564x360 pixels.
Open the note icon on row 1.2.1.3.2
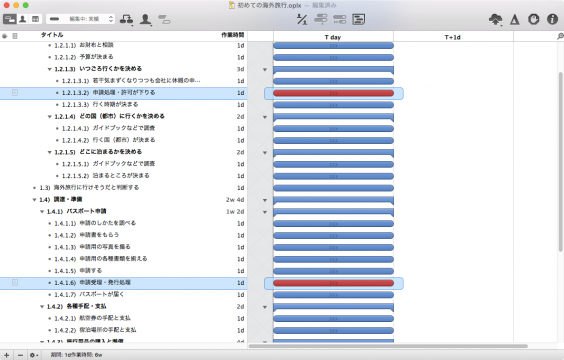15,92
